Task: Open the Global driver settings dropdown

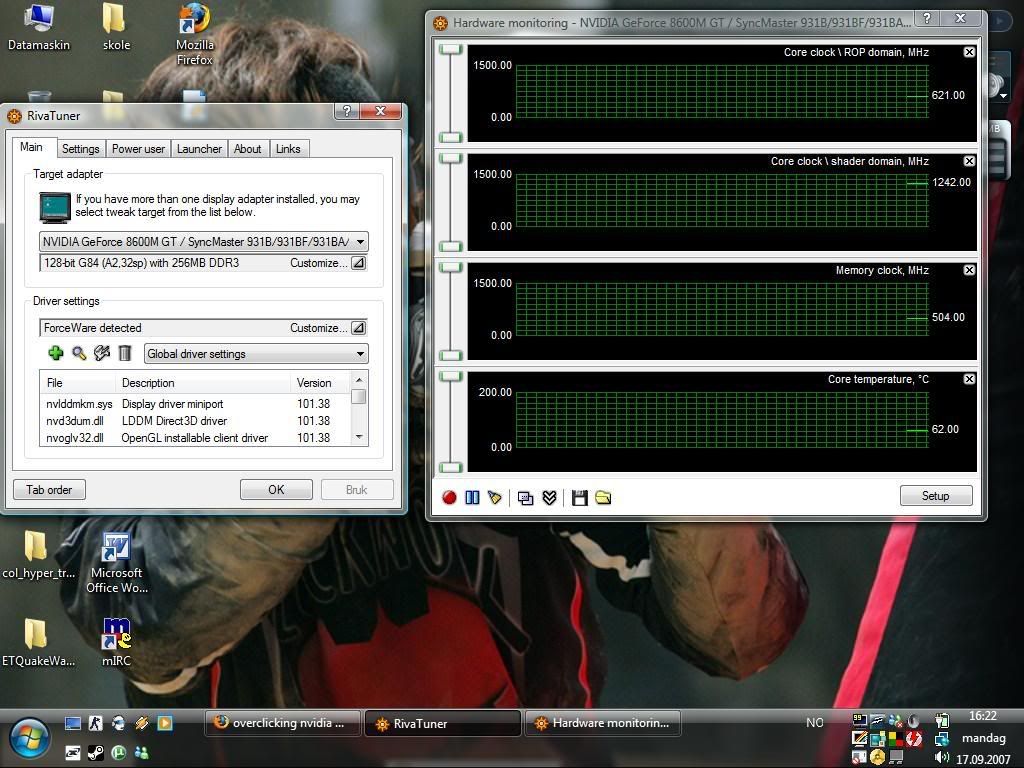Action: [256, 353]
